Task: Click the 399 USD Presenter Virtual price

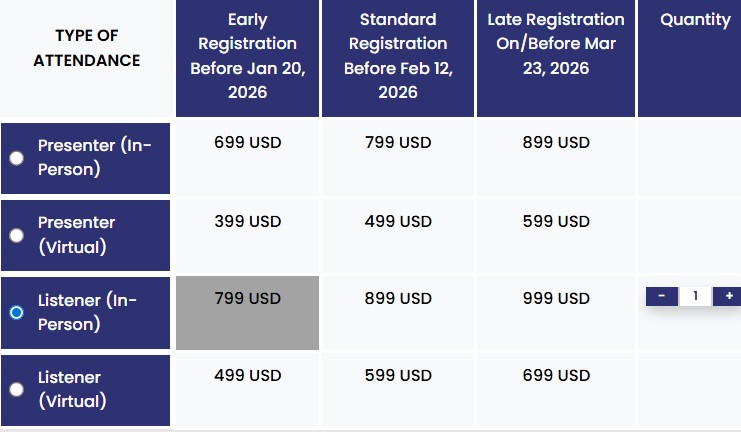Action: click(248, 221)
